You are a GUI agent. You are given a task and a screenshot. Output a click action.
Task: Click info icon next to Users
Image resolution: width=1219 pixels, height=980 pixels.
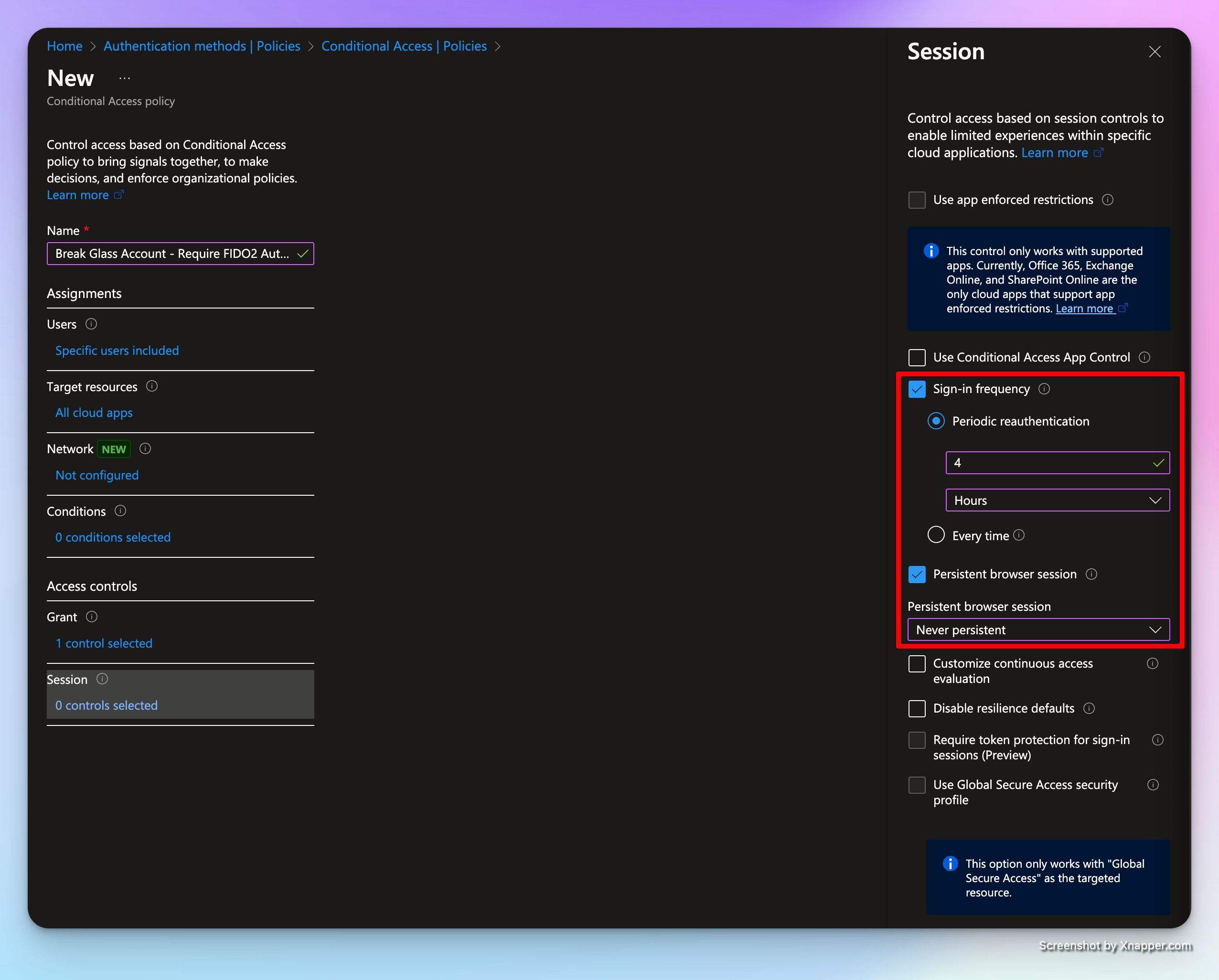(91, 324)
